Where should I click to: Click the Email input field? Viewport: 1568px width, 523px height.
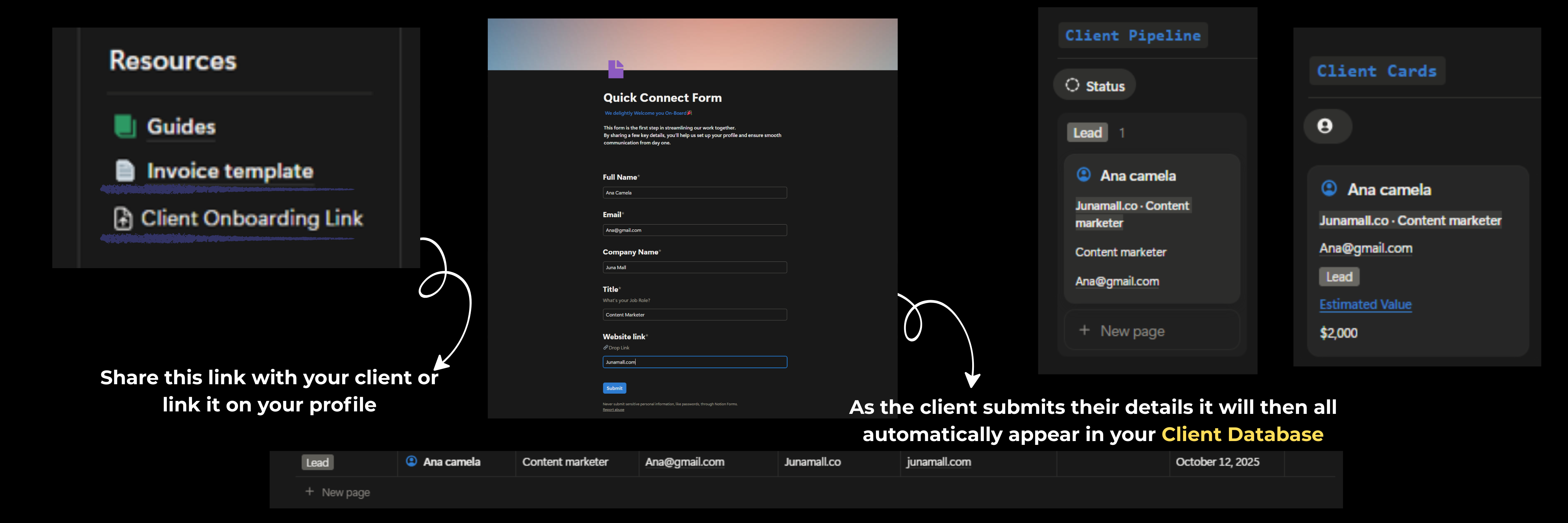coord(694,230)
